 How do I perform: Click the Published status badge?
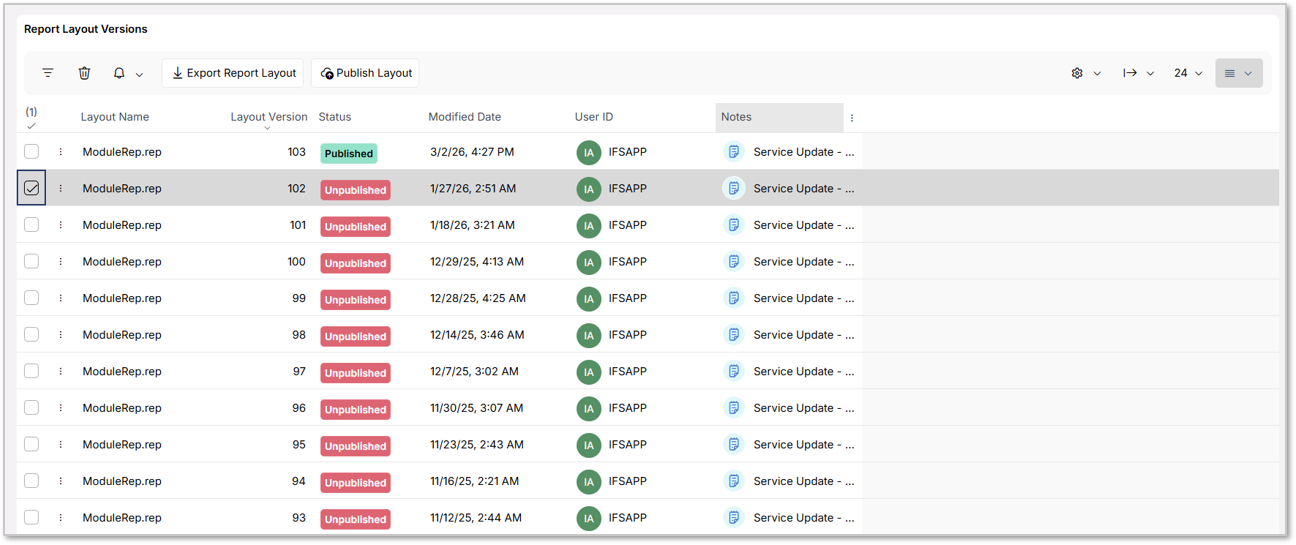point(349,153)
